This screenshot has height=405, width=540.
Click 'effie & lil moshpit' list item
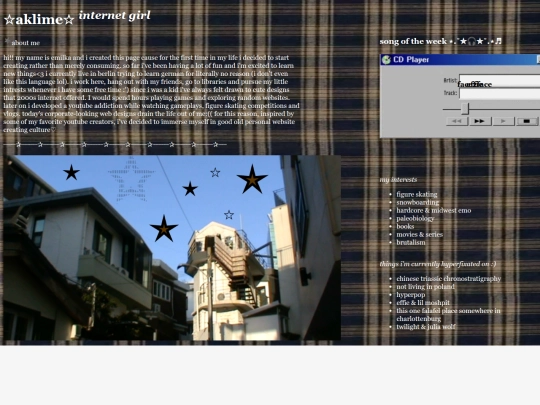tap(423, 303)
